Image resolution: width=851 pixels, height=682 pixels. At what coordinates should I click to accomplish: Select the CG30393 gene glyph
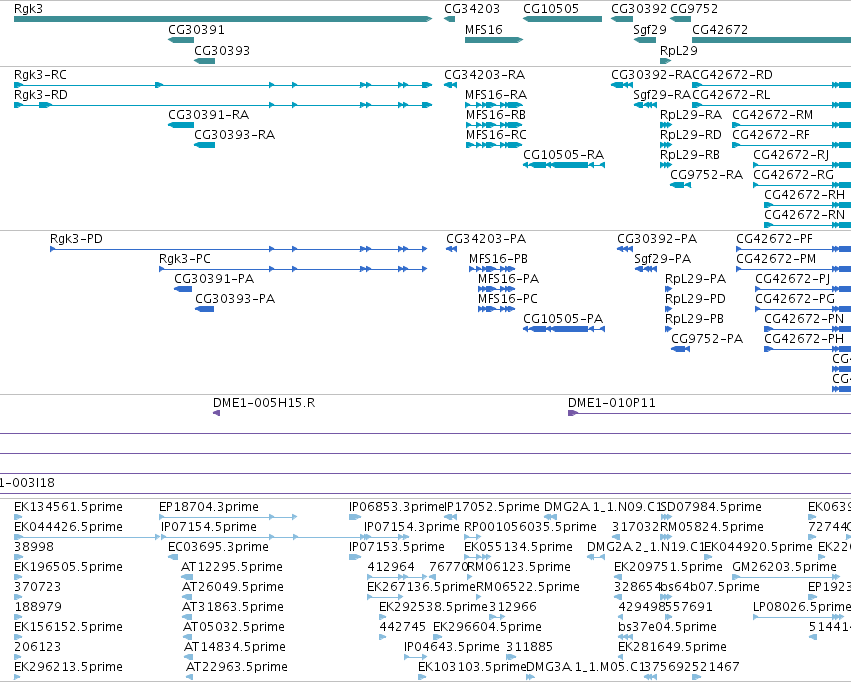pos(205,61)
